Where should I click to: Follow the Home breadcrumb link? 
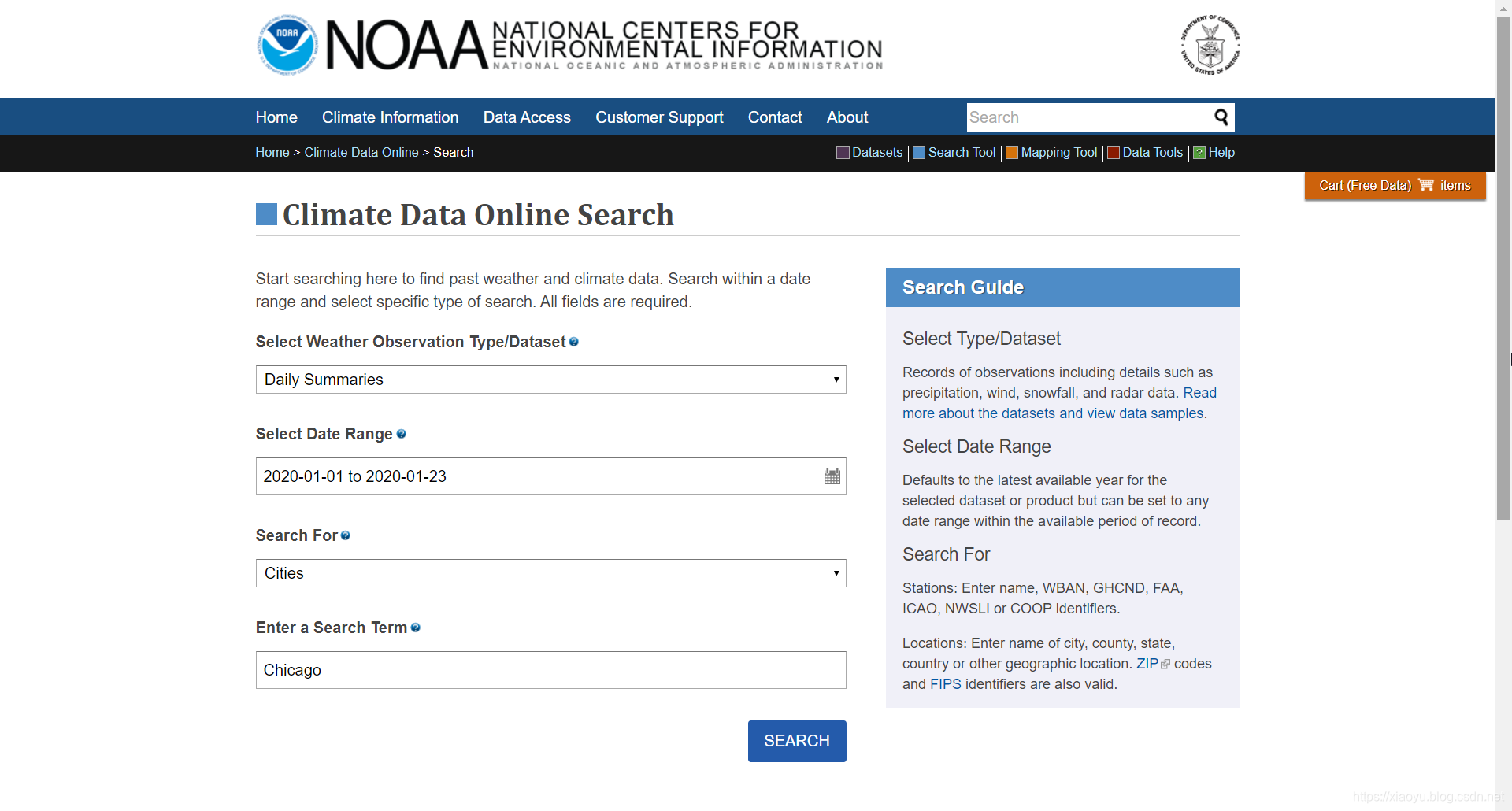[x=272, y=152]
